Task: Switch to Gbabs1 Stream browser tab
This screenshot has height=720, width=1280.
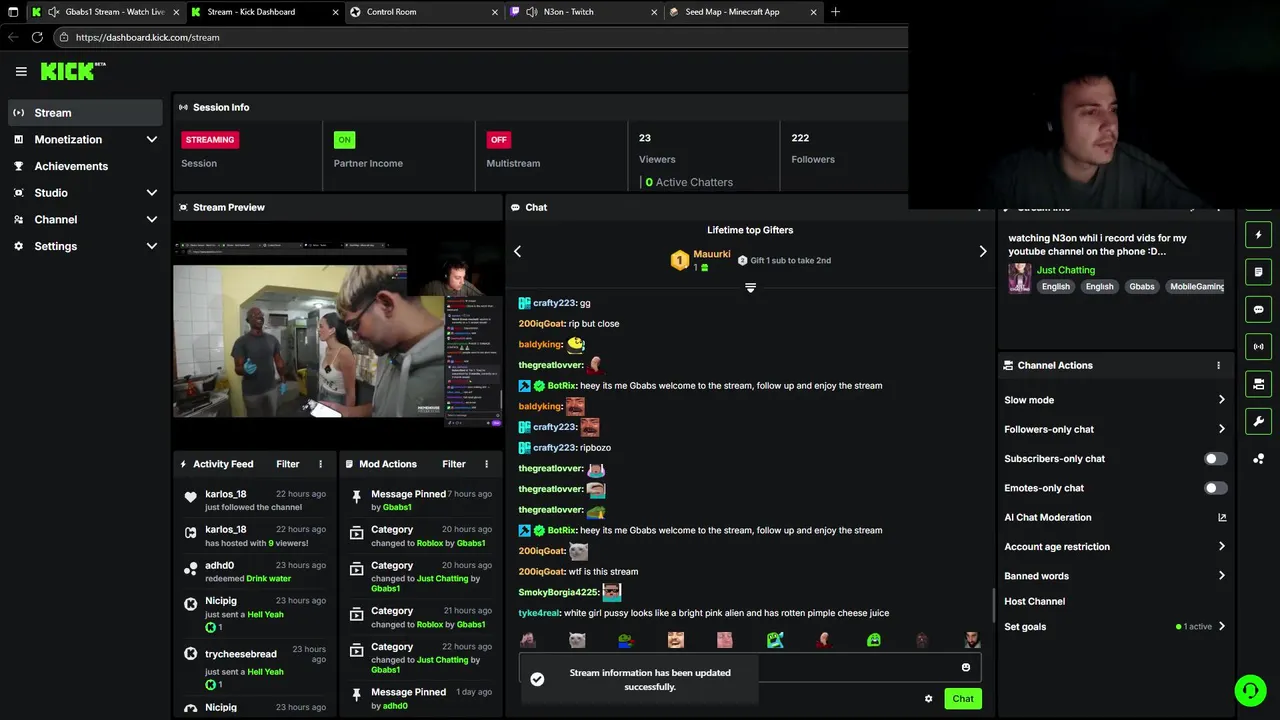Action: click(x=105, y=12)
